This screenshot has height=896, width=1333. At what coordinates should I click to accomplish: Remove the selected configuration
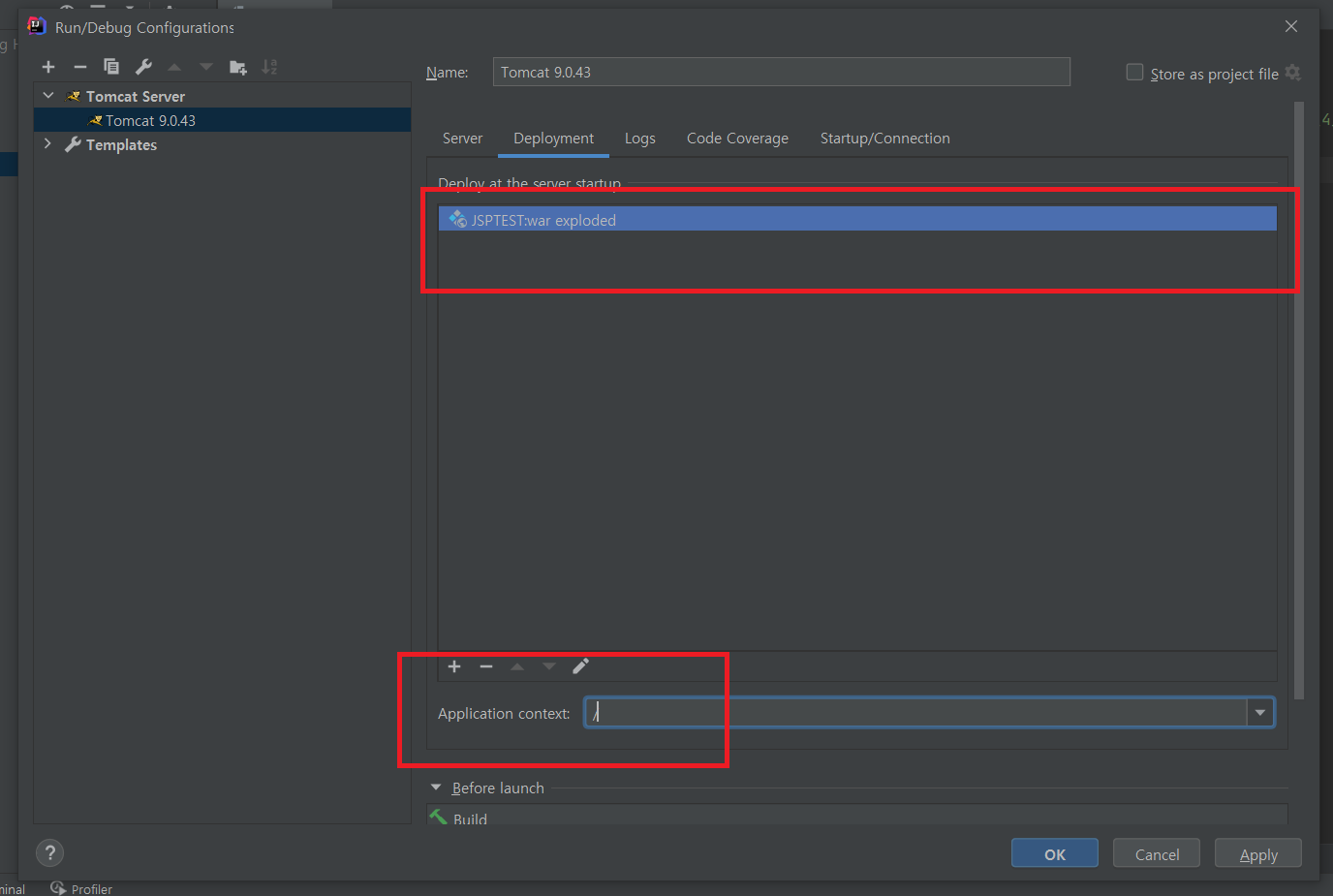click(x=80, y=67)
